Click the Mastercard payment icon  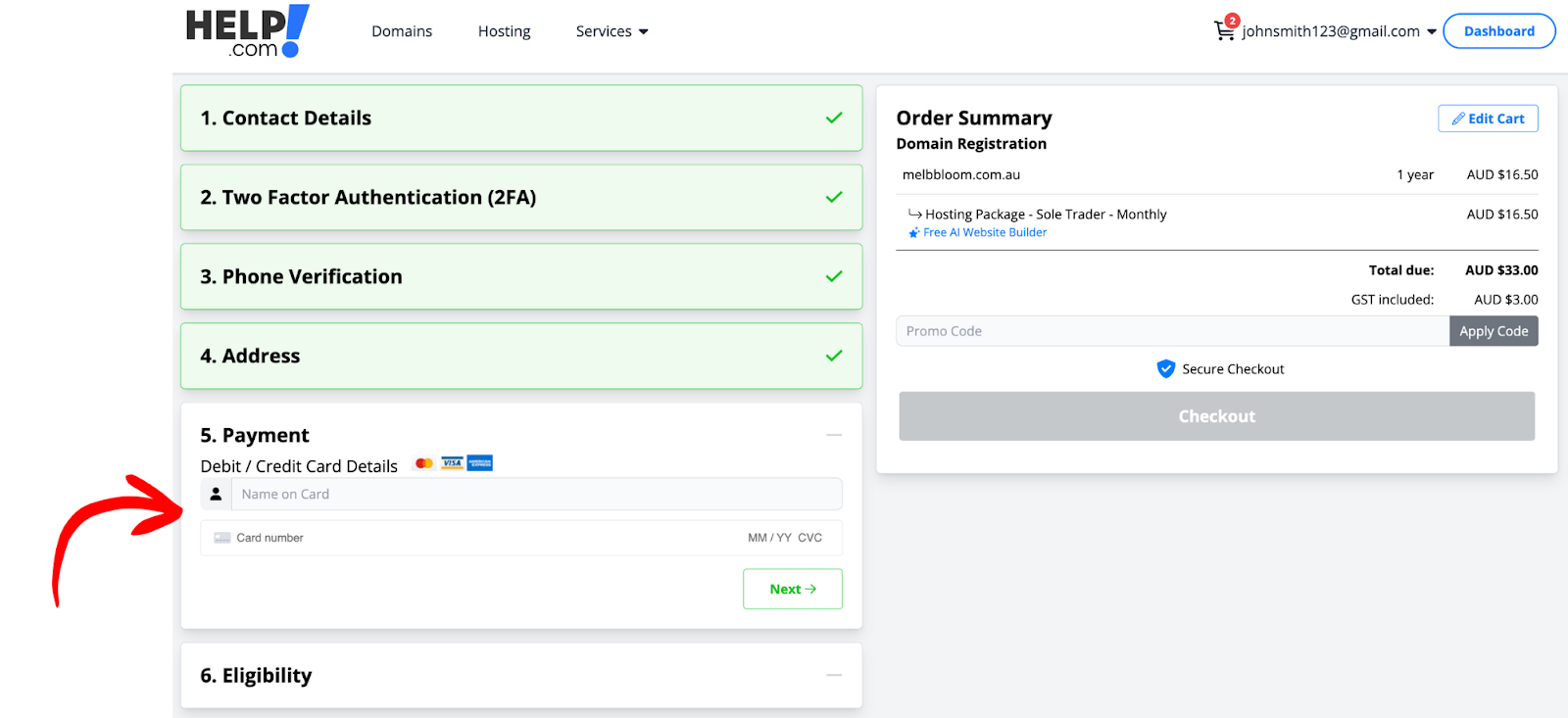tap(423, 463)
